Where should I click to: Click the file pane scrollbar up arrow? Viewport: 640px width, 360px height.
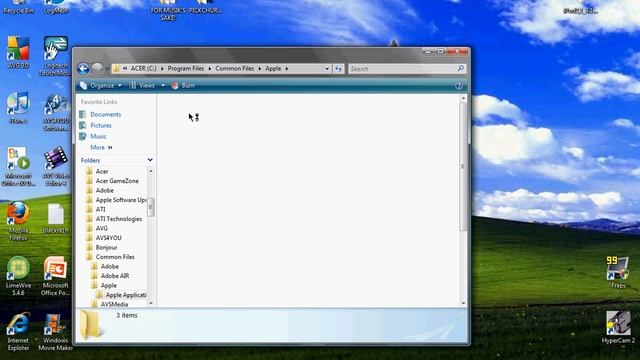tap(463, 98)
